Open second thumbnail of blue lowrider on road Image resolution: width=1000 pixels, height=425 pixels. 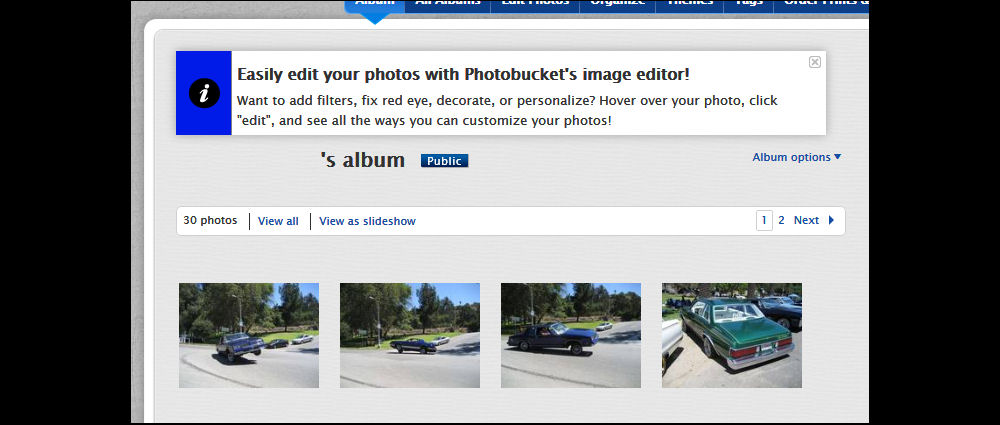410,336
